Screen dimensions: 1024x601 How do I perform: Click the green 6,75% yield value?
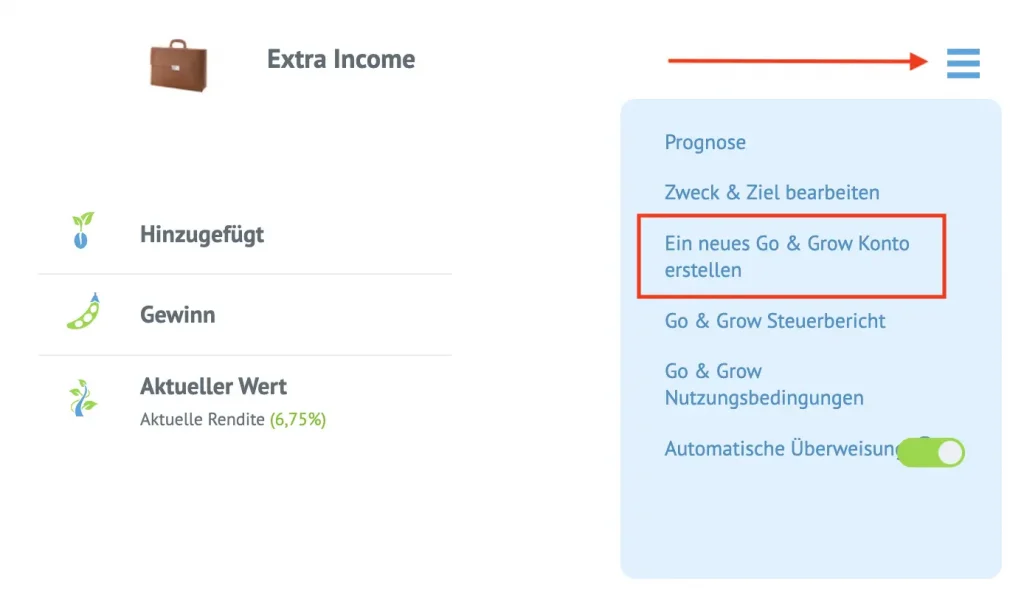[298, 420]
